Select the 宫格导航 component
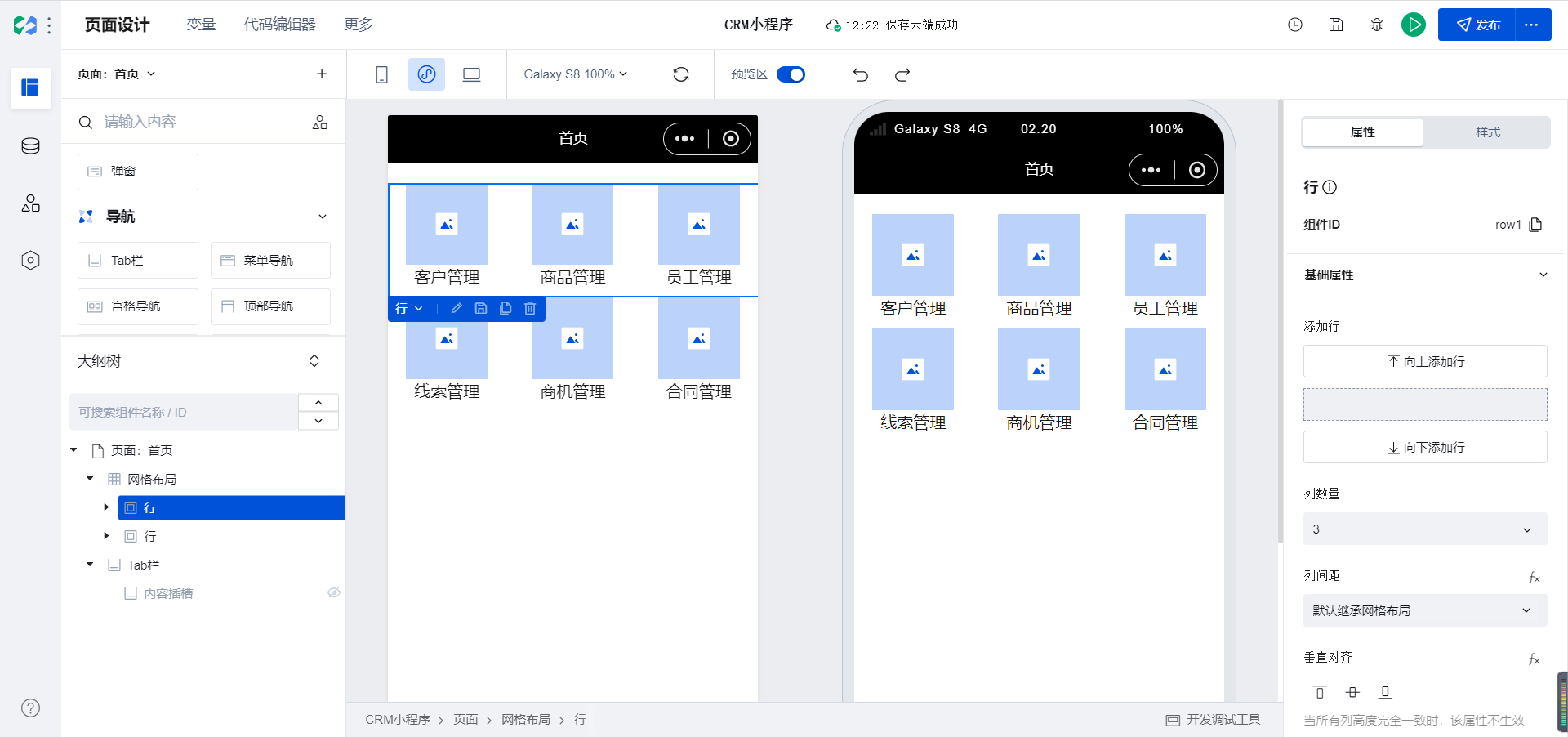The height and width of the screenshot is (737, 1568). point(138,306)
